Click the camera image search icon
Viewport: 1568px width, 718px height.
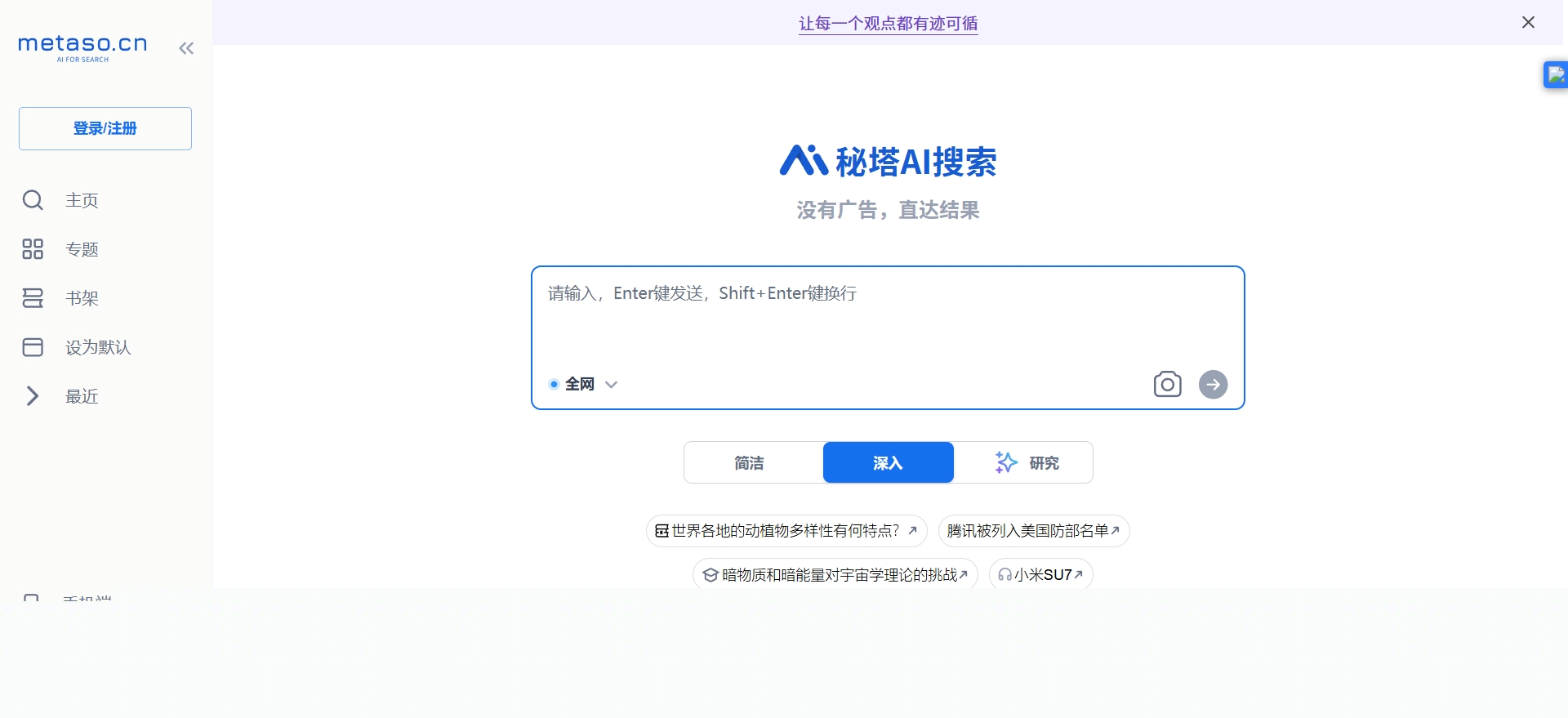tap(1167, 384)
